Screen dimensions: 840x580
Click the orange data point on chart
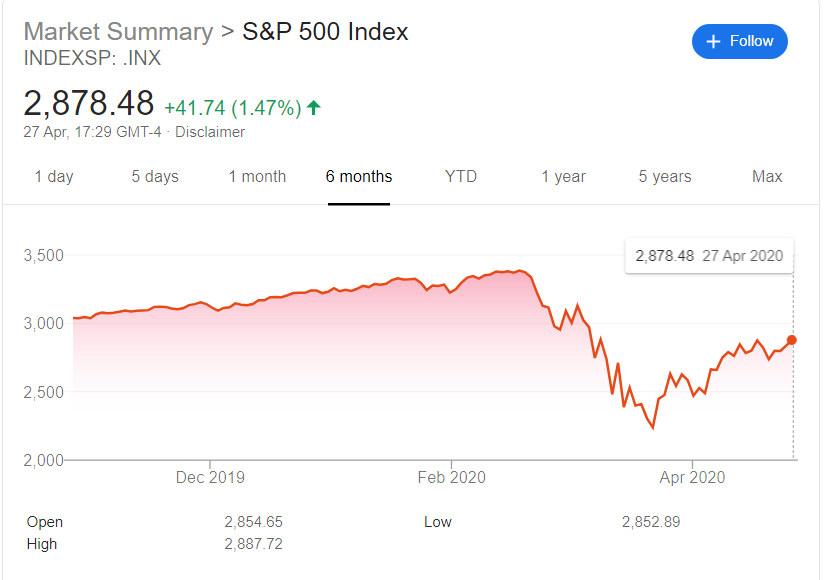coord(792,340)
